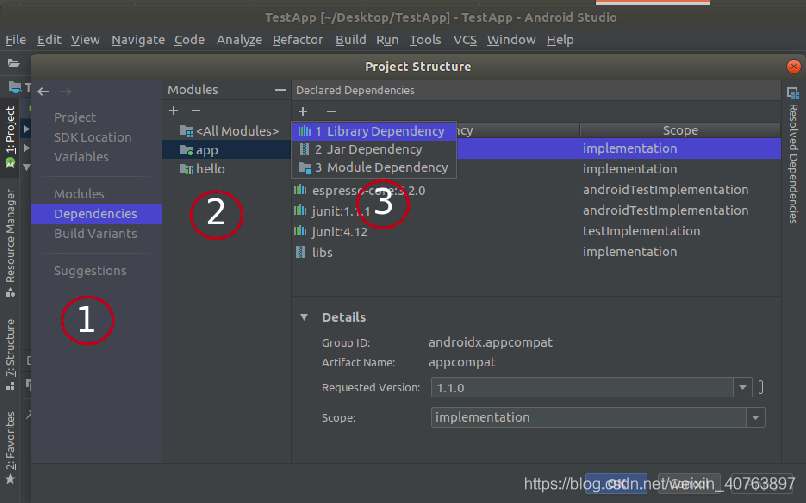Collapse the Details section
The image size is (806, 503).
304,318
